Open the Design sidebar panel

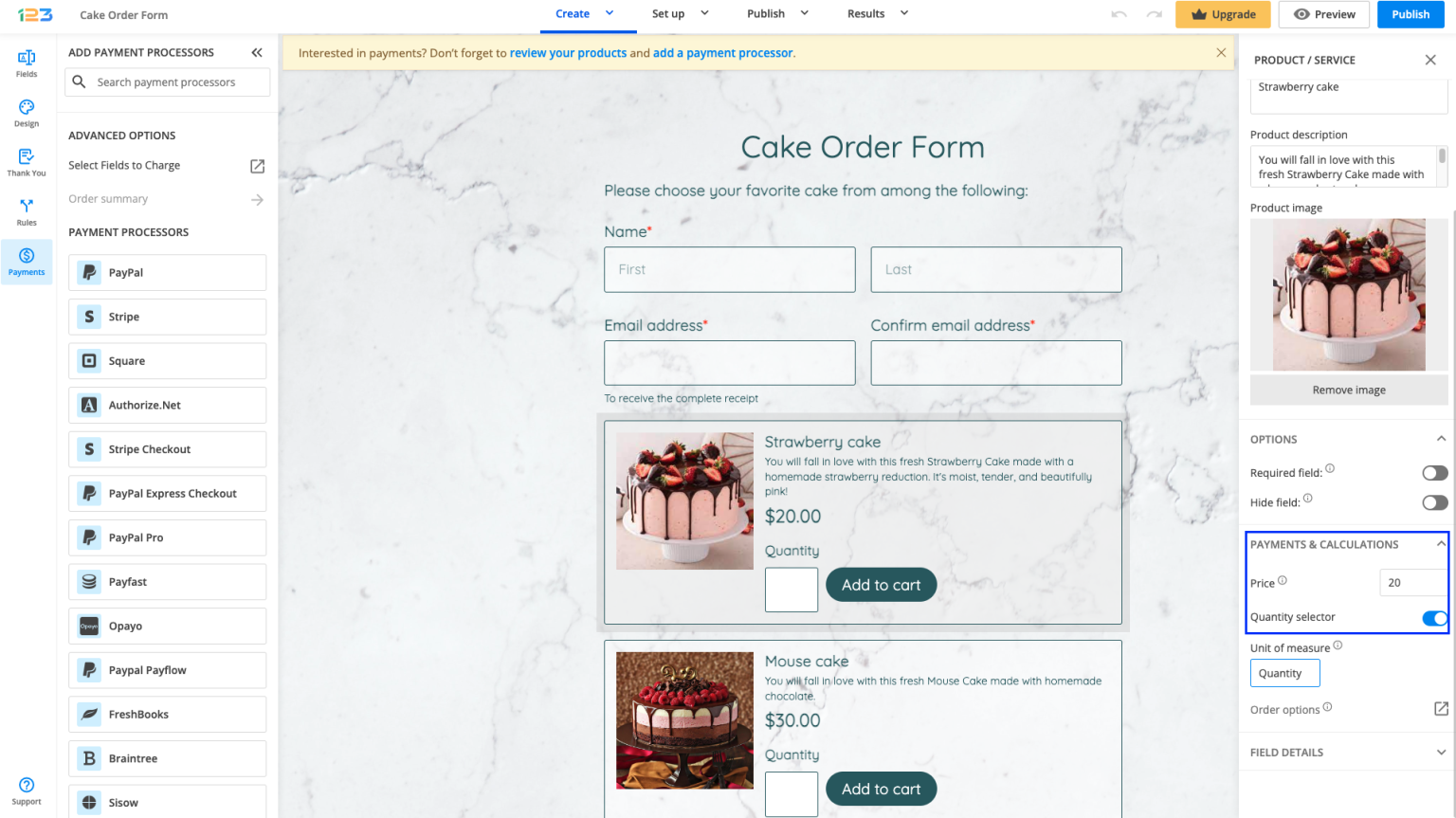click(x=27, y=113)
